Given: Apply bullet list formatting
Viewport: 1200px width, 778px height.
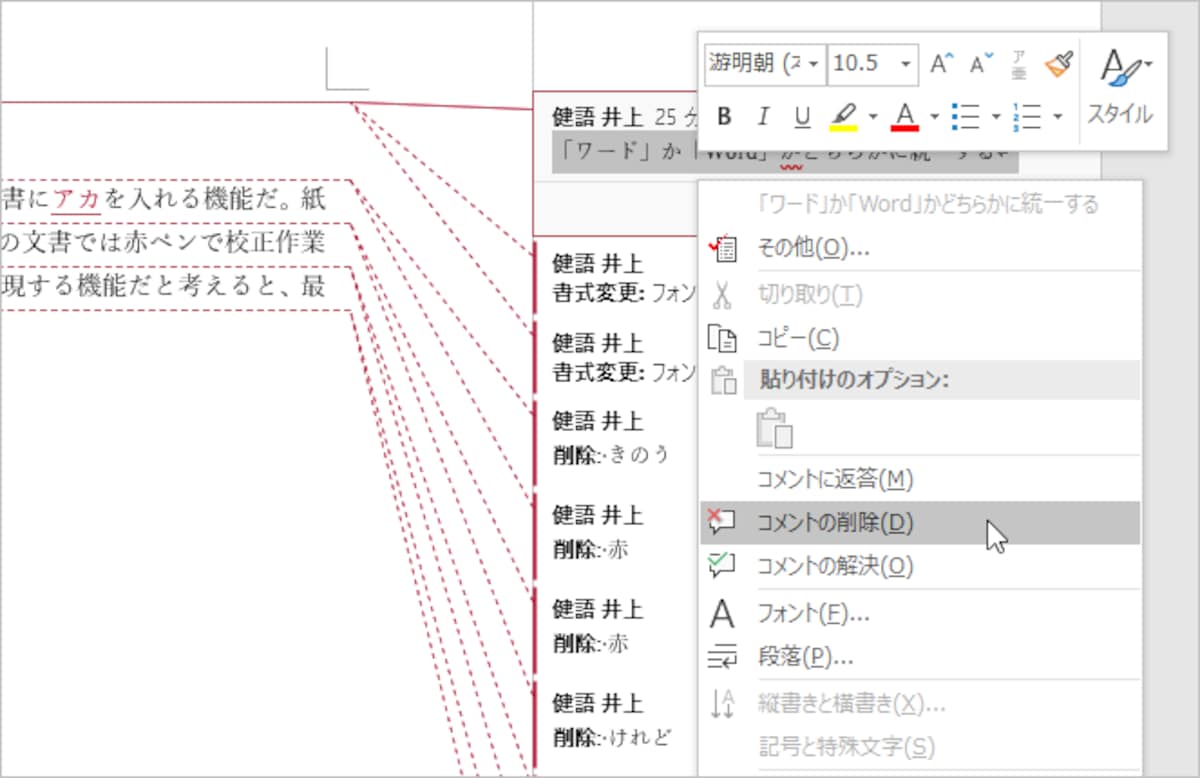Looking at the screenshot, I should 966,117.
